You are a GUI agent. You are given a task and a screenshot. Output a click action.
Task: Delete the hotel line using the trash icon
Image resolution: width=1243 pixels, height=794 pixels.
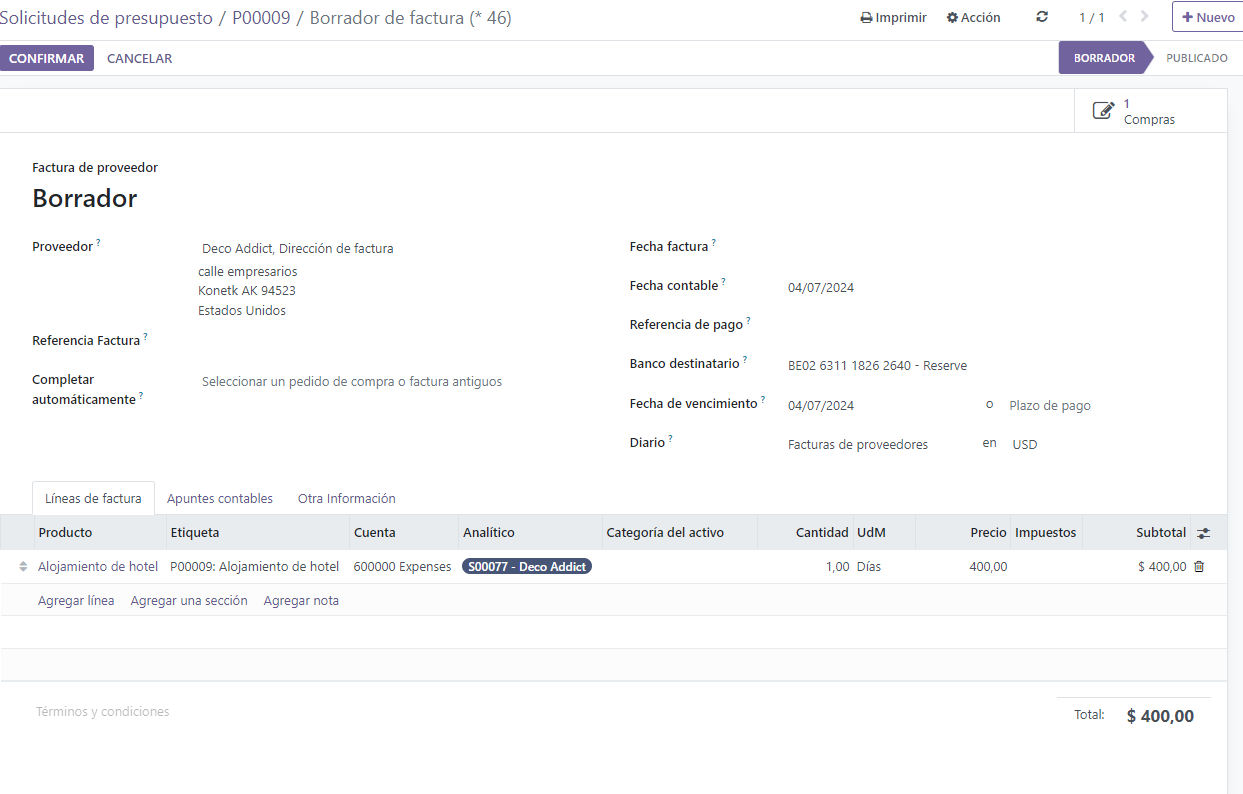pos(1201,566)
